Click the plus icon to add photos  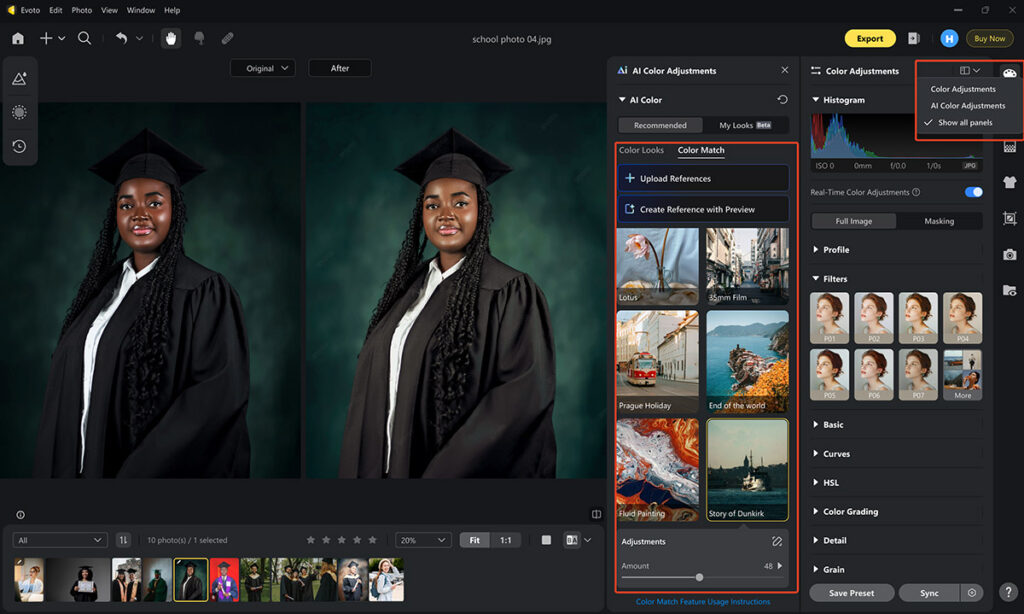click(x=46, y=39)
